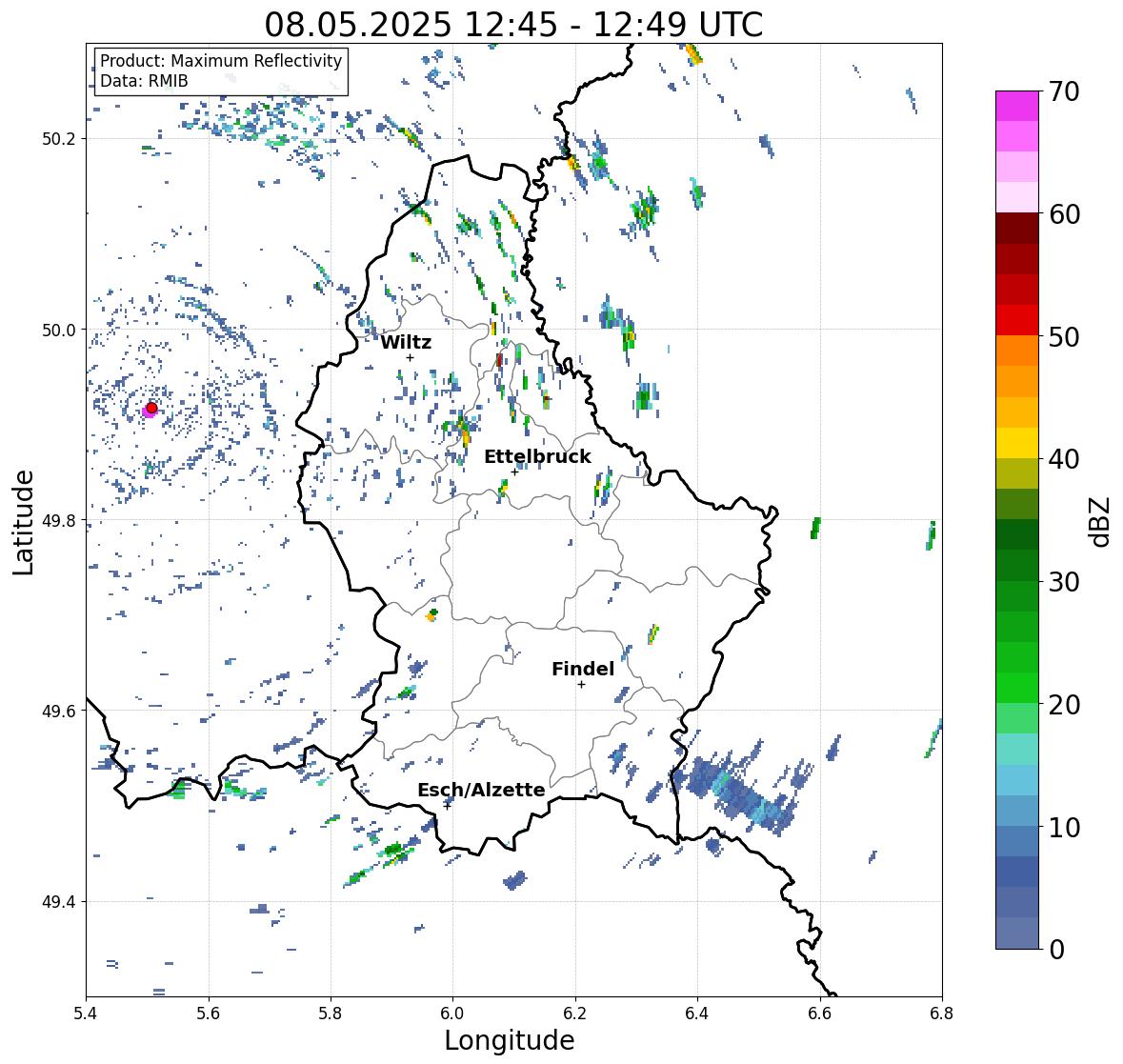Click the 49.6 latitude tick label
The height and width of the screenshot is (1064, 1123).
59,711
